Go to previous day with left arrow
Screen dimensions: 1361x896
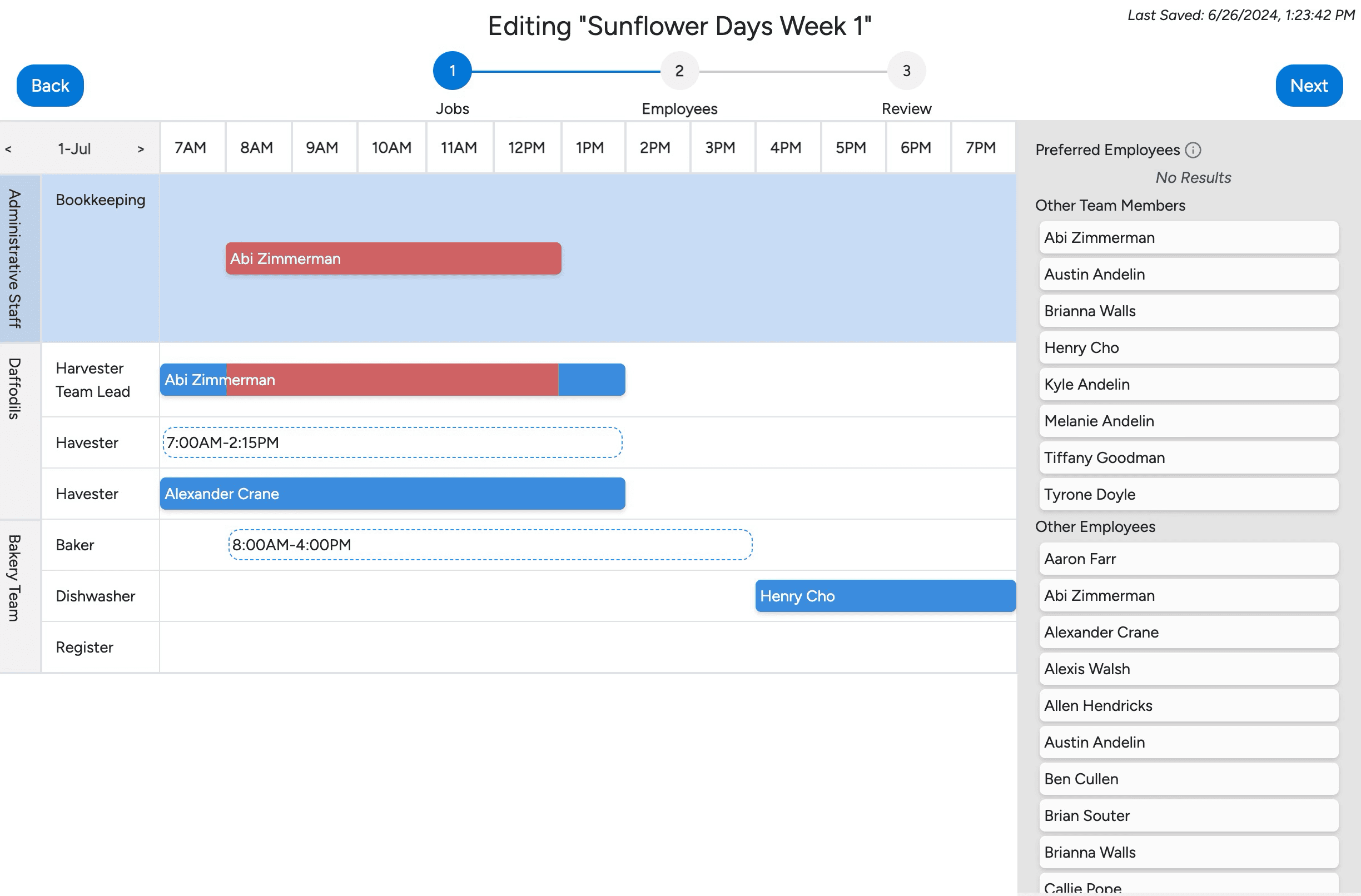(x=8, y=149)
